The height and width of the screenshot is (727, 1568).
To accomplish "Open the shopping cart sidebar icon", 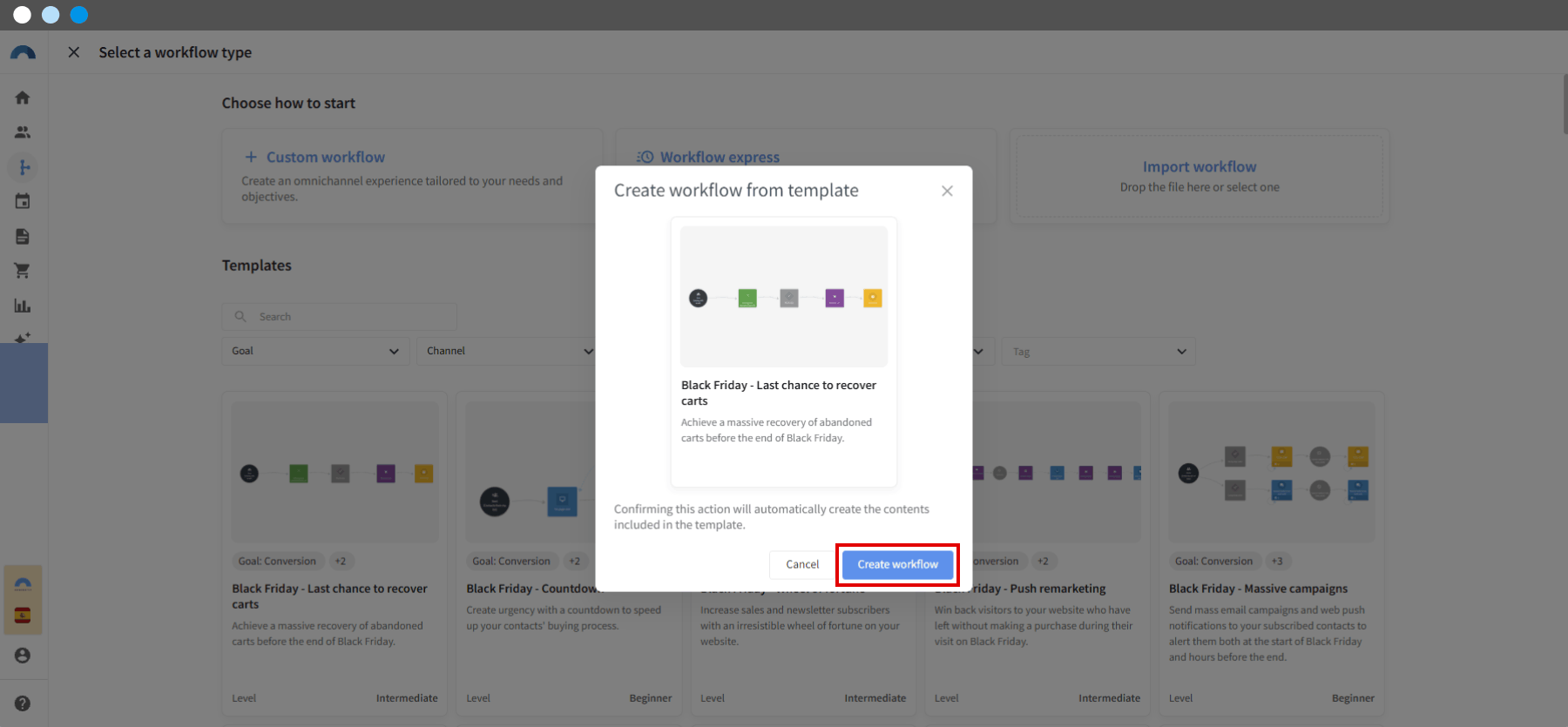I will [x=23, y=271].
